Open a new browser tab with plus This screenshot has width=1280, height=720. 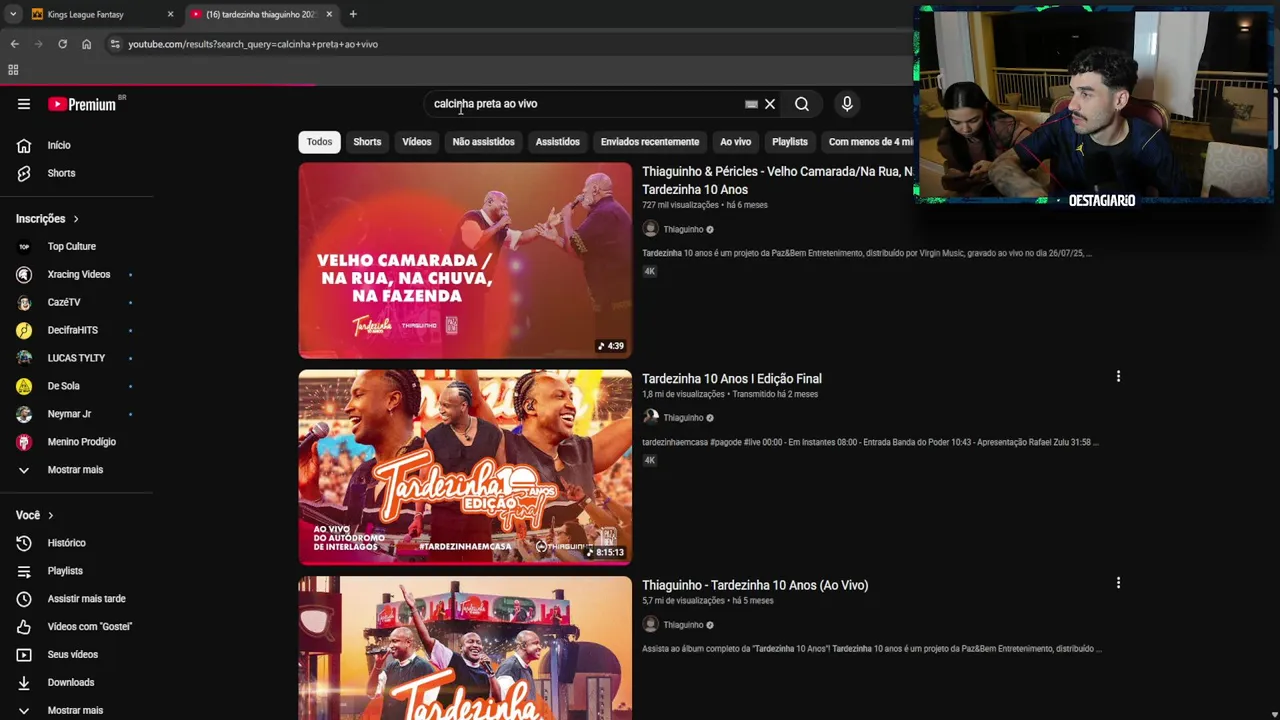click(x=353, y=14)
